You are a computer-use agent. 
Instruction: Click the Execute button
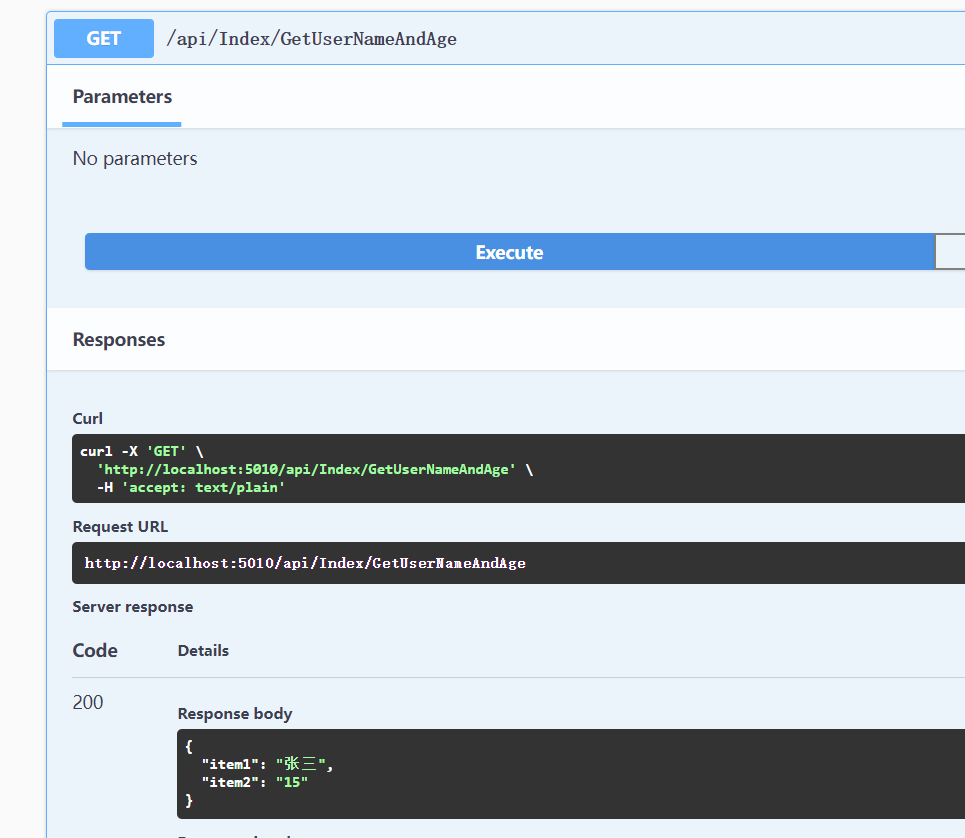(x=509, y=252)
